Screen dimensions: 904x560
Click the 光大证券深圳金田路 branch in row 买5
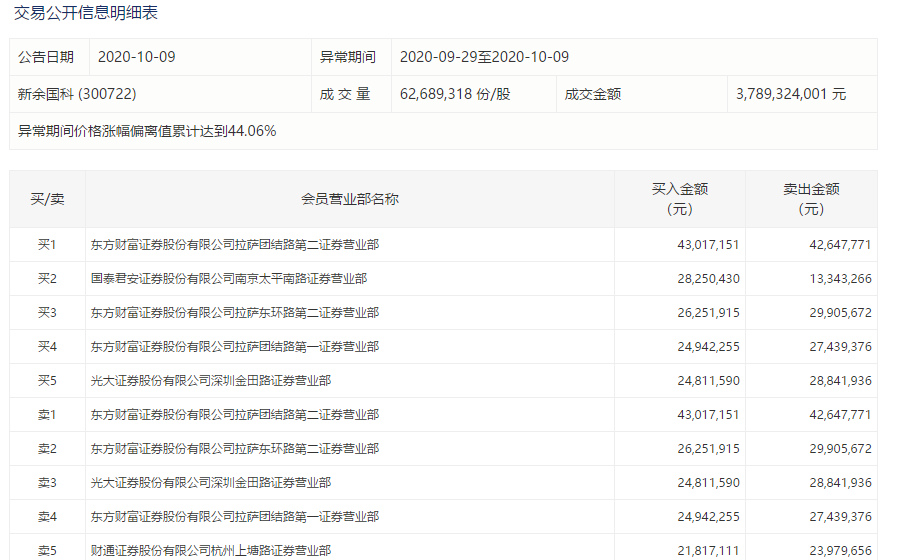211,381
